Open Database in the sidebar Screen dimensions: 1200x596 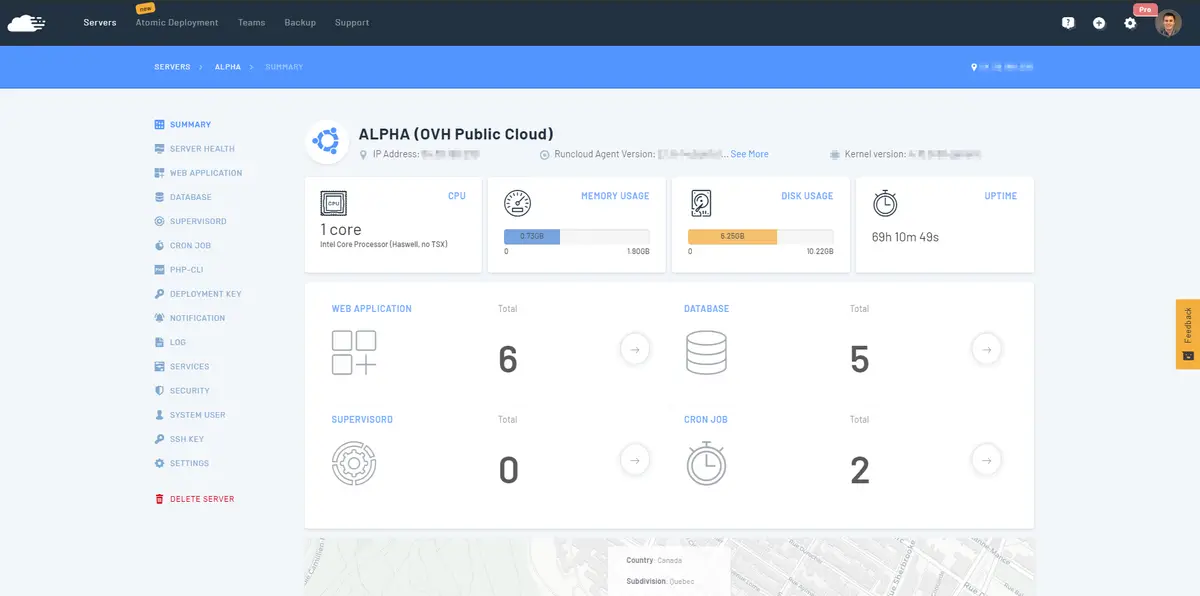pyautogui.click(x=182, y=197)
